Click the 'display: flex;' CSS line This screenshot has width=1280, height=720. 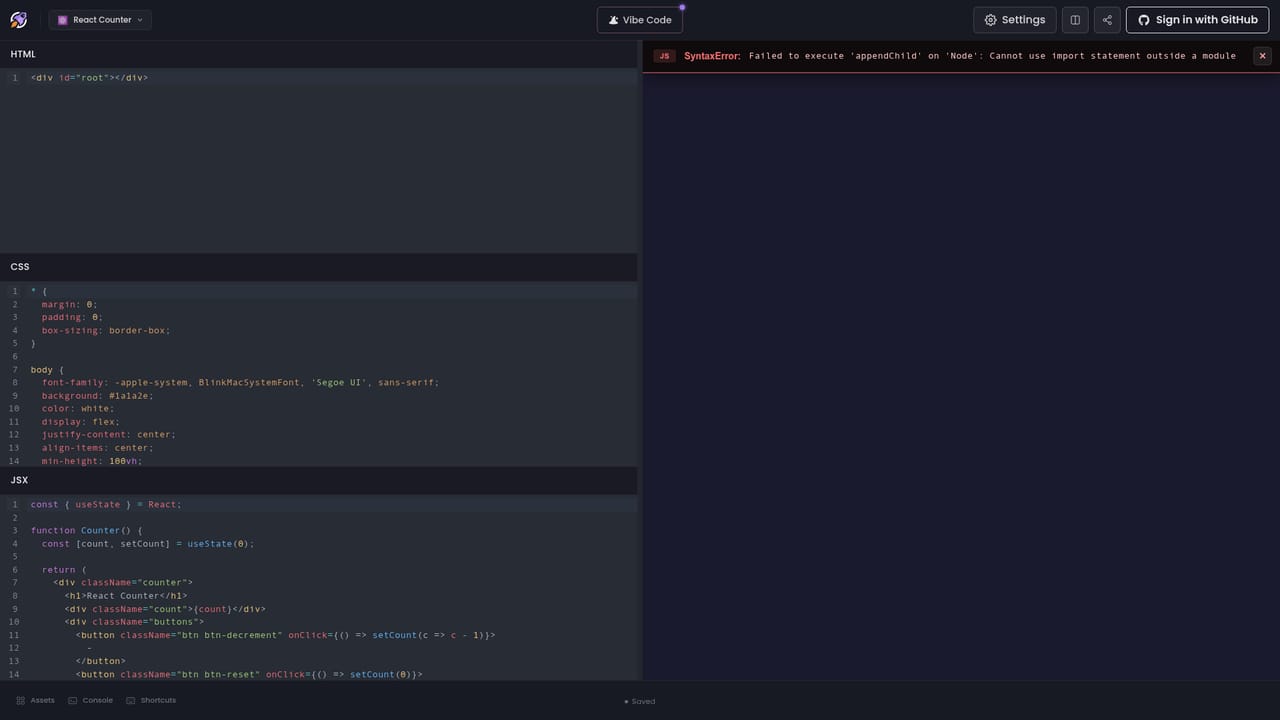(x=81, y=422)
